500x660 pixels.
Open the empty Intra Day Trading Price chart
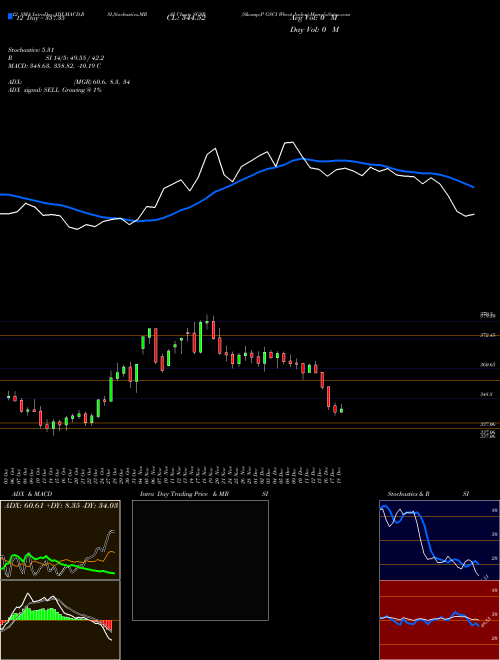pos(200,560)
